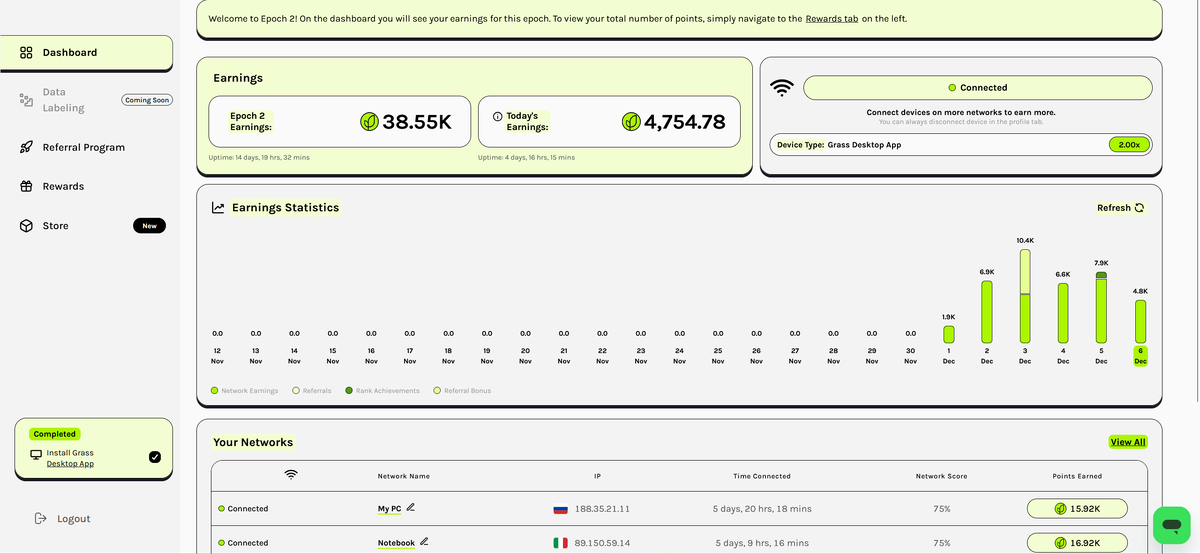This screenshot has height=554, width=1200.
Task: Open the chat support widget
Action: click(1172, 525)
